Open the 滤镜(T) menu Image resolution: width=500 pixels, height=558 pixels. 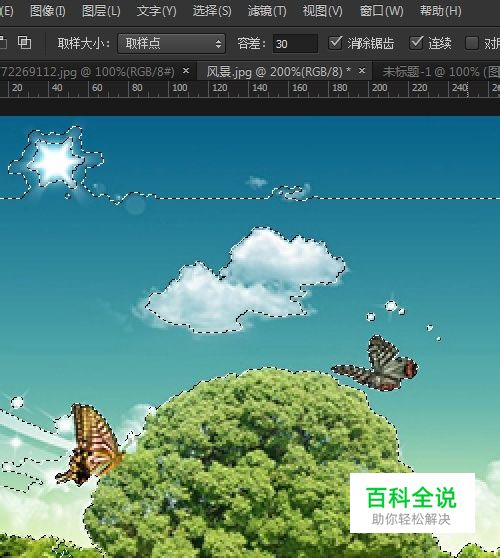(x=267, y=11)
